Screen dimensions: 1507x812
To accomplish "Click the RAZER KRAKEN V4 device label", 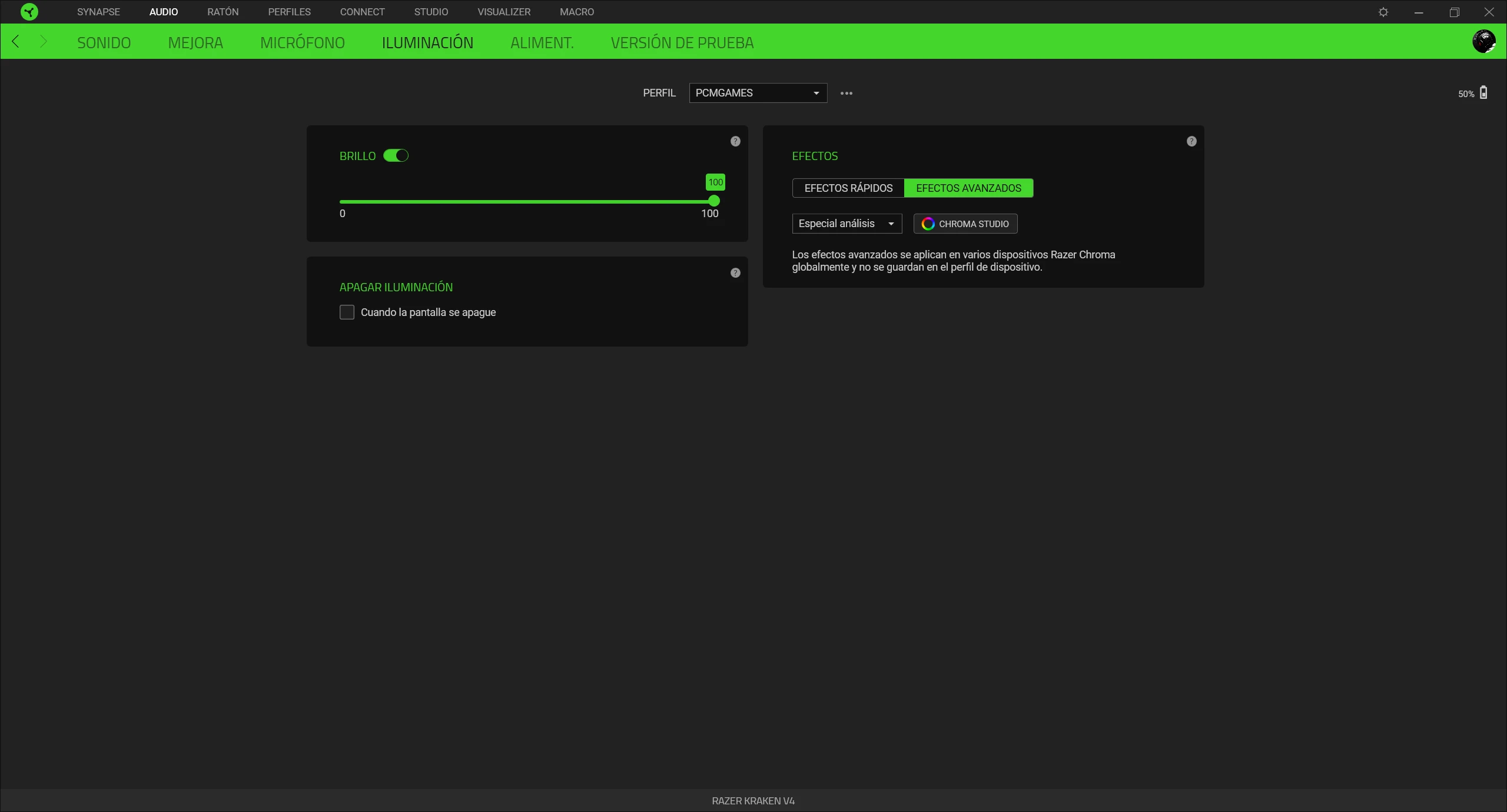I will [x=753, y=801].
